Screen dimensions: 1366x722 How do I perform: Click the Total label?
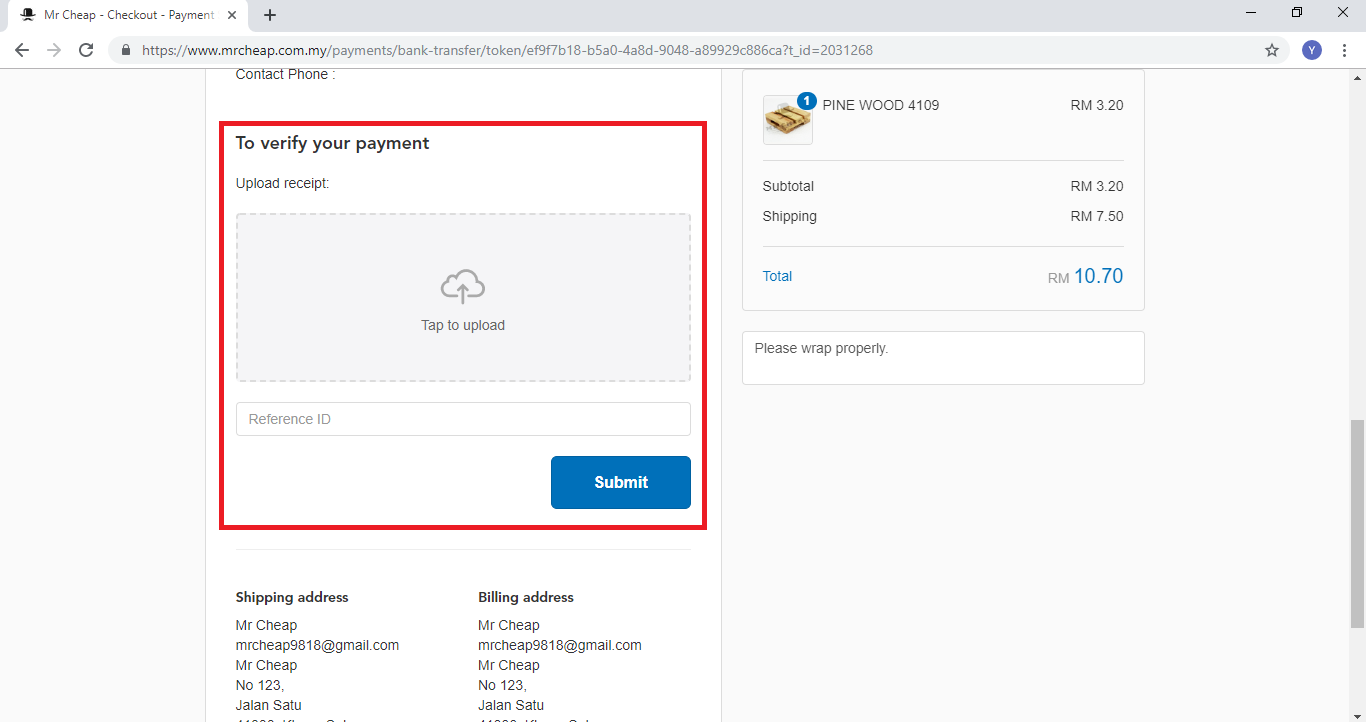777,276
